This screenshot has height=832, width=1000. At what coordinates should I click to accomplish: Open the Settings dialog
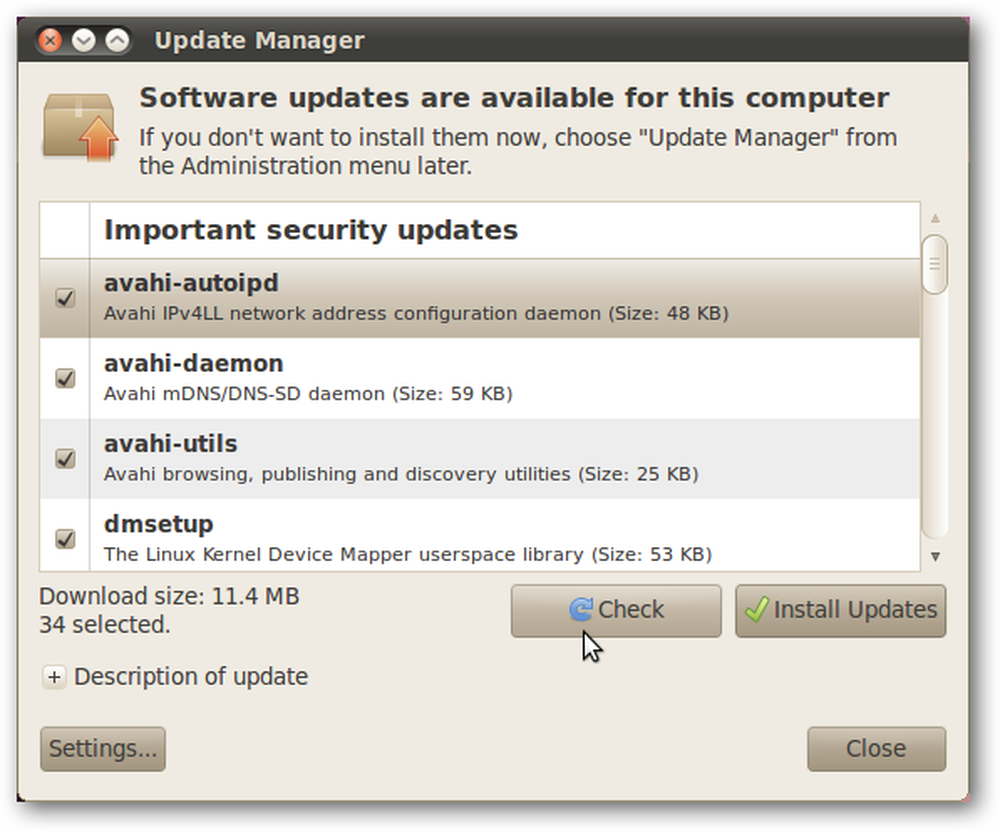103,748
